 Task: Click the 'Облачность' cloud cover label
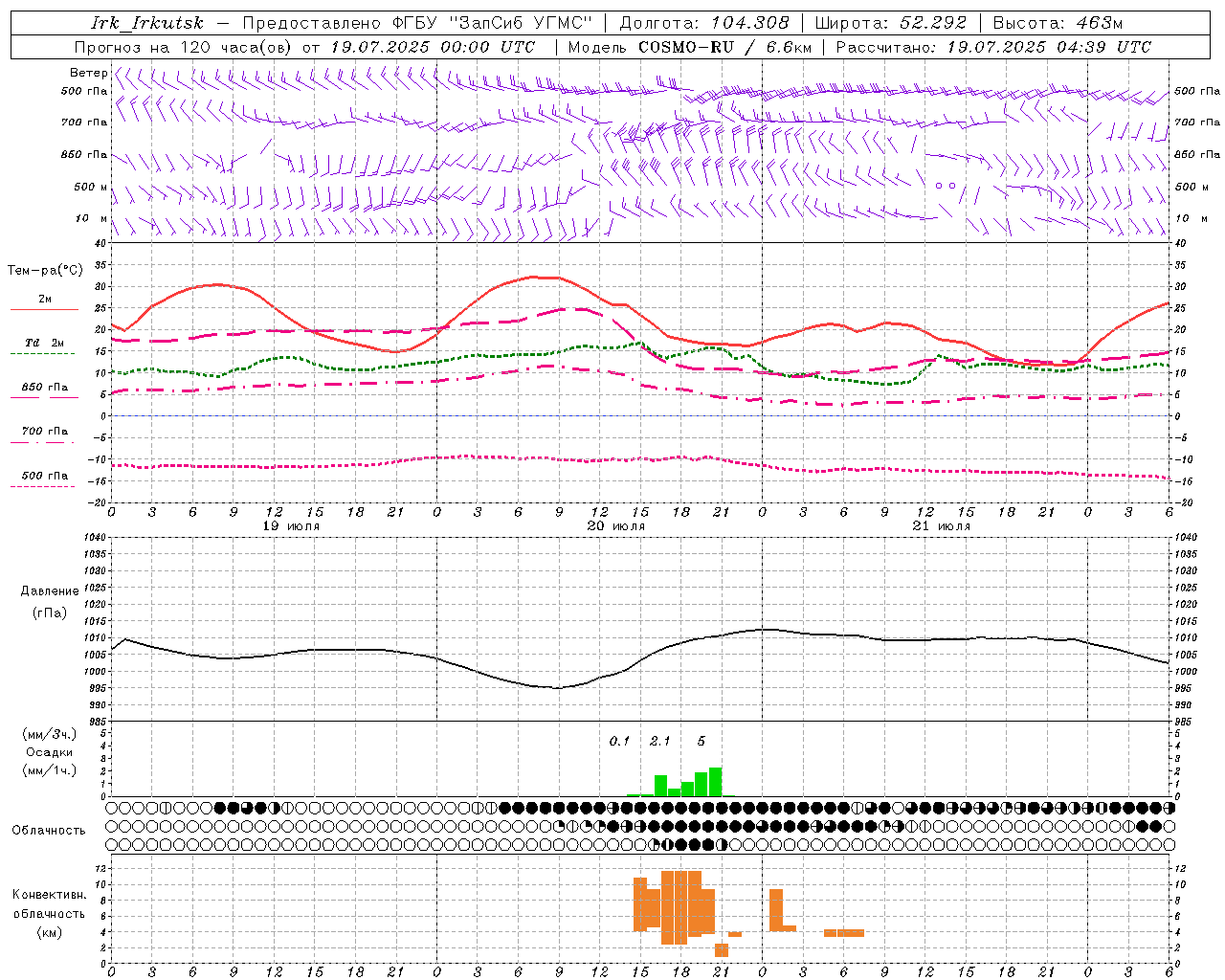[x=49, y=831]
